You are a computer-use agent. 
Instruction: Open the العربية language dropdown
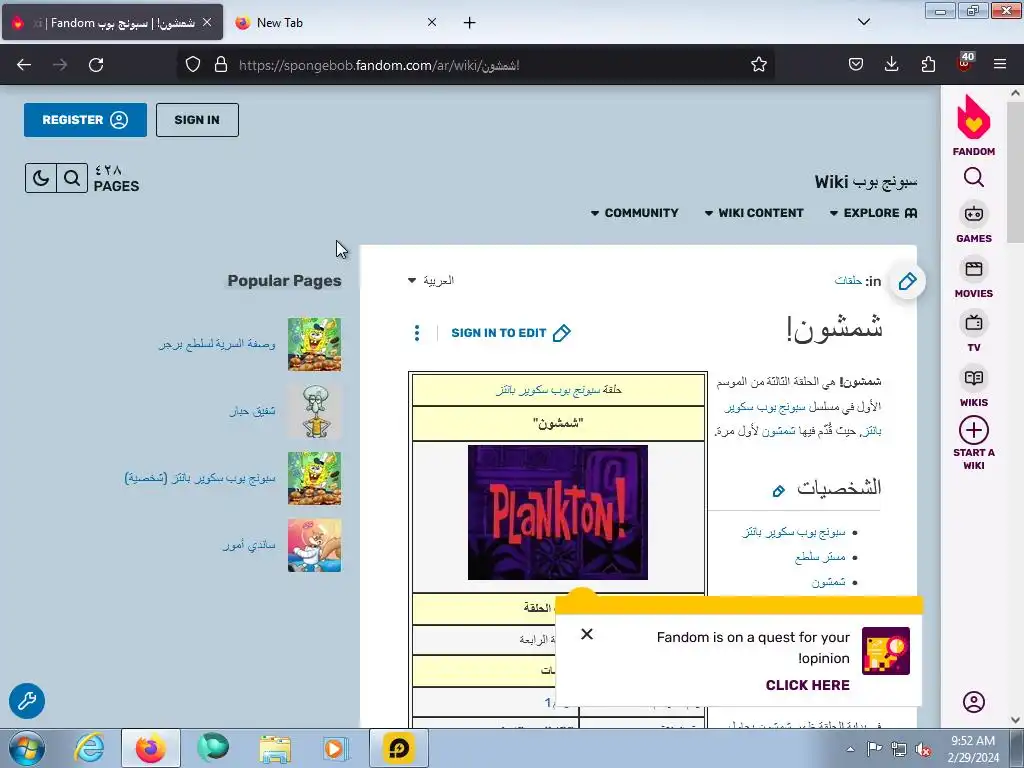pyautogui.click(x=430, y=280)
